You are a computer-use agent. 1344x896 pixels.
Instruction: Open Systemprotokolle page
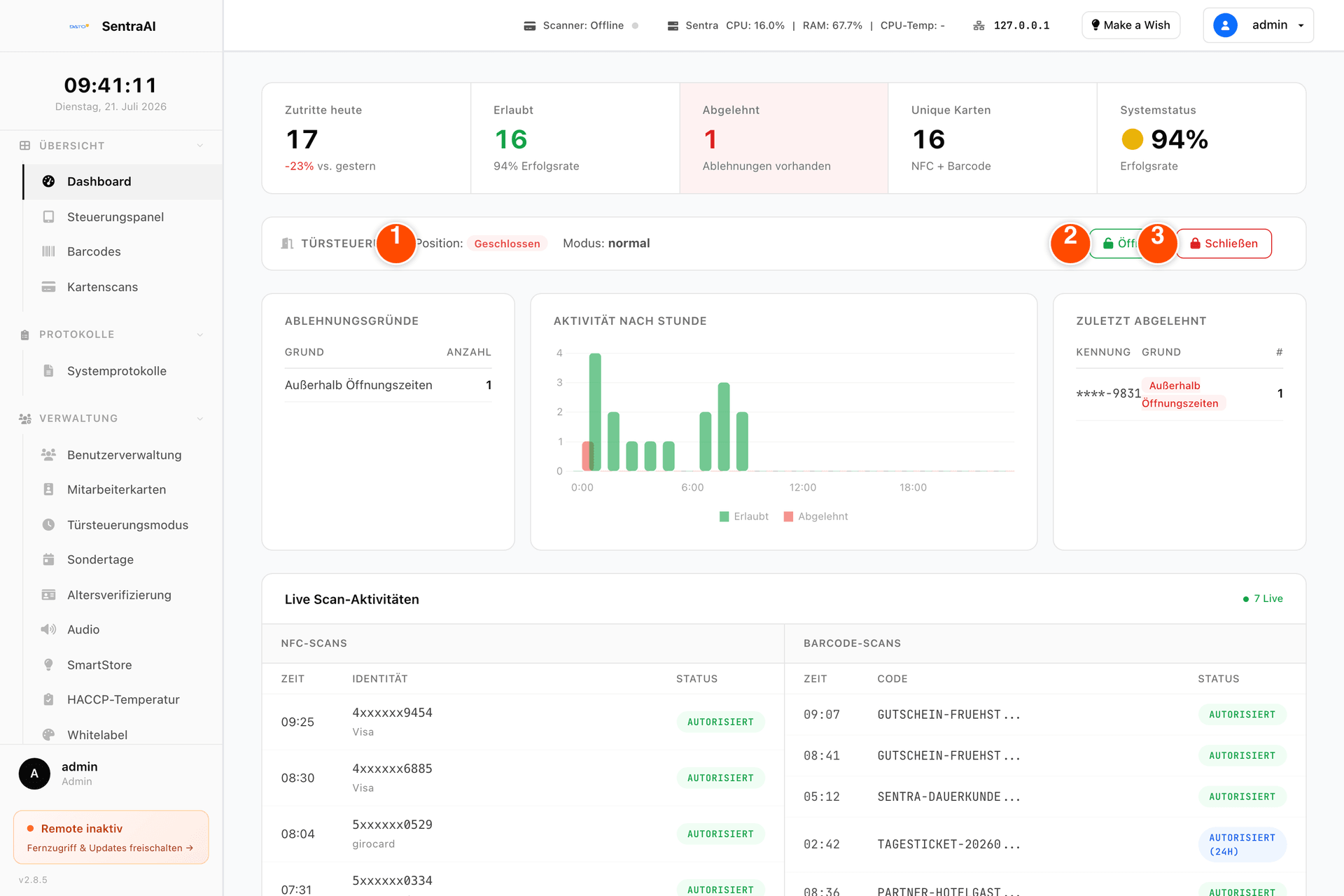point(123,371)
